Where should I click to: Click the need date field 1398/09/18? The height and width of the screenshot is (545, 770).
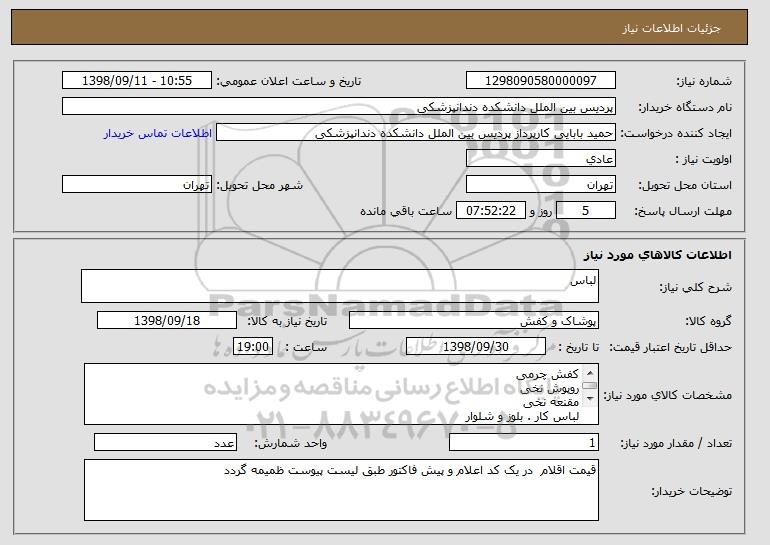[x=167, y=321]
